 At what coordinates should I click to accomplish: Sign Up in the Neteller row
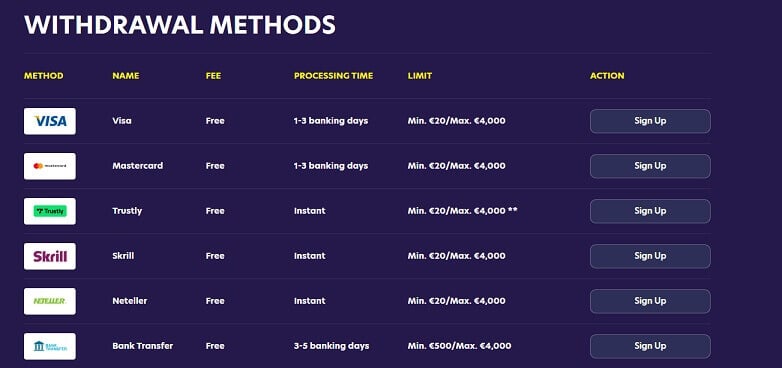click(650, 301)
